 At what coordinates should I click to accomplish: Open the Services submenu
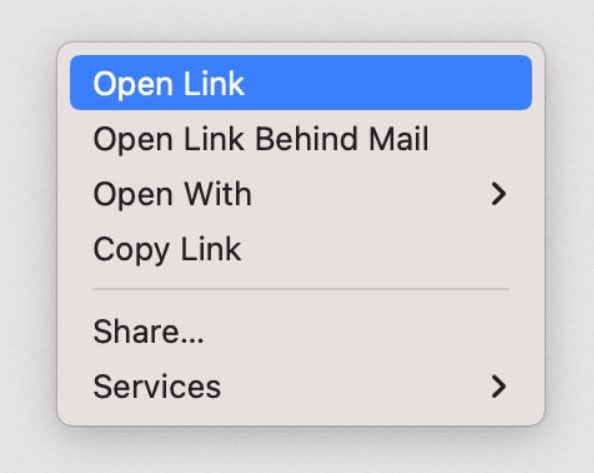(x=301, y=387)
